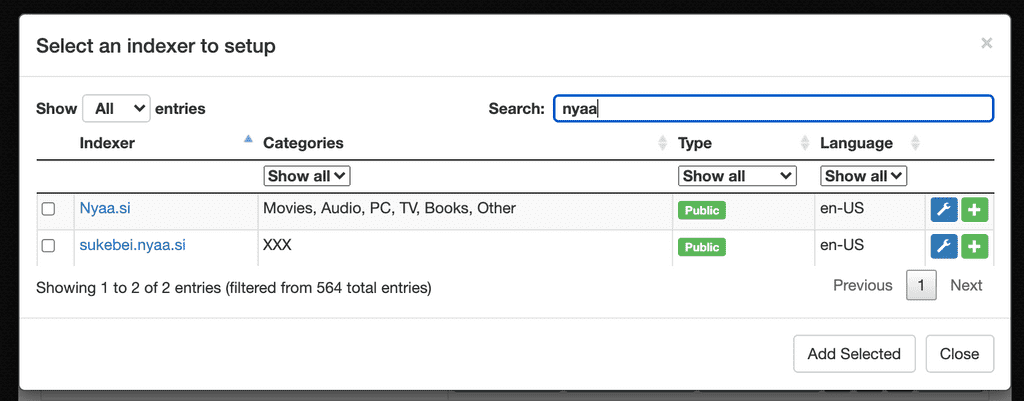Open the Type filter dropdown

tap(737, 176)
